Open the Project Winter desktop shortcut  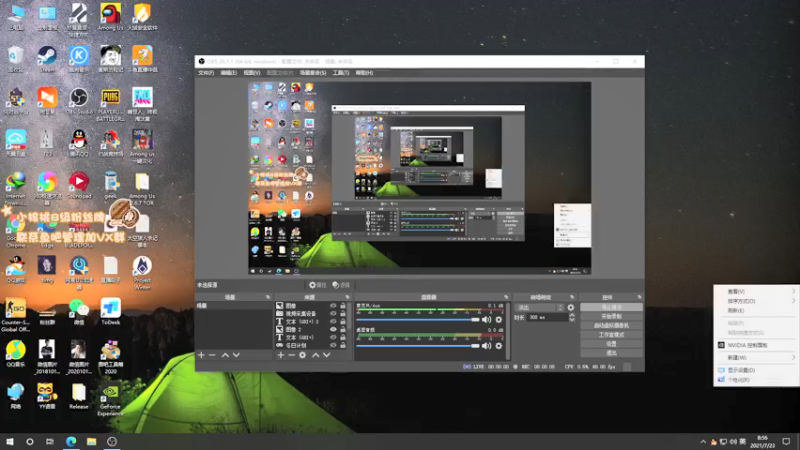[x=142, y=273]
